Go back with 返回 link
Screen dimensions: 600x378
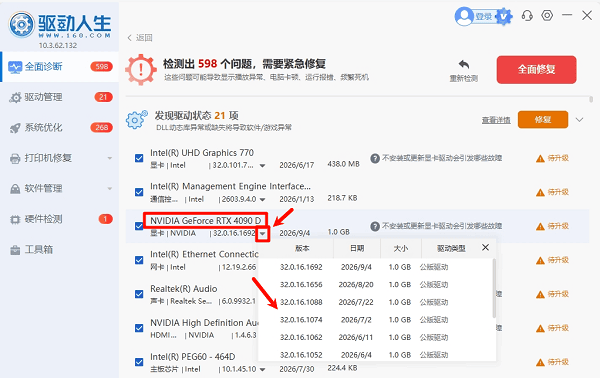click(x=140, y=37)
